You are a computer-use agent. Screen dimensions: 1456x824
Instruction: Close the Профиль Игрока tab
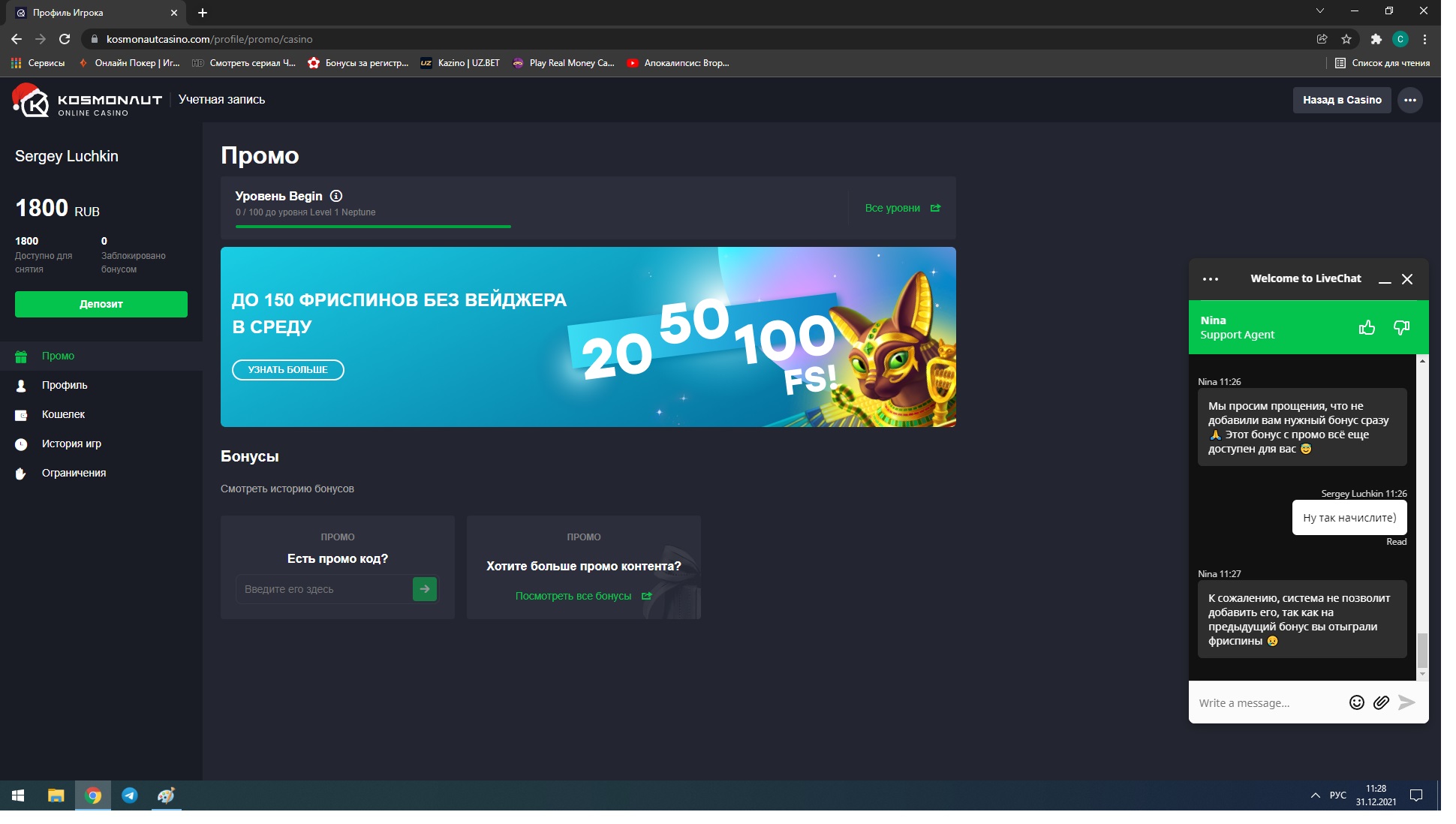[x=174, y=13]
